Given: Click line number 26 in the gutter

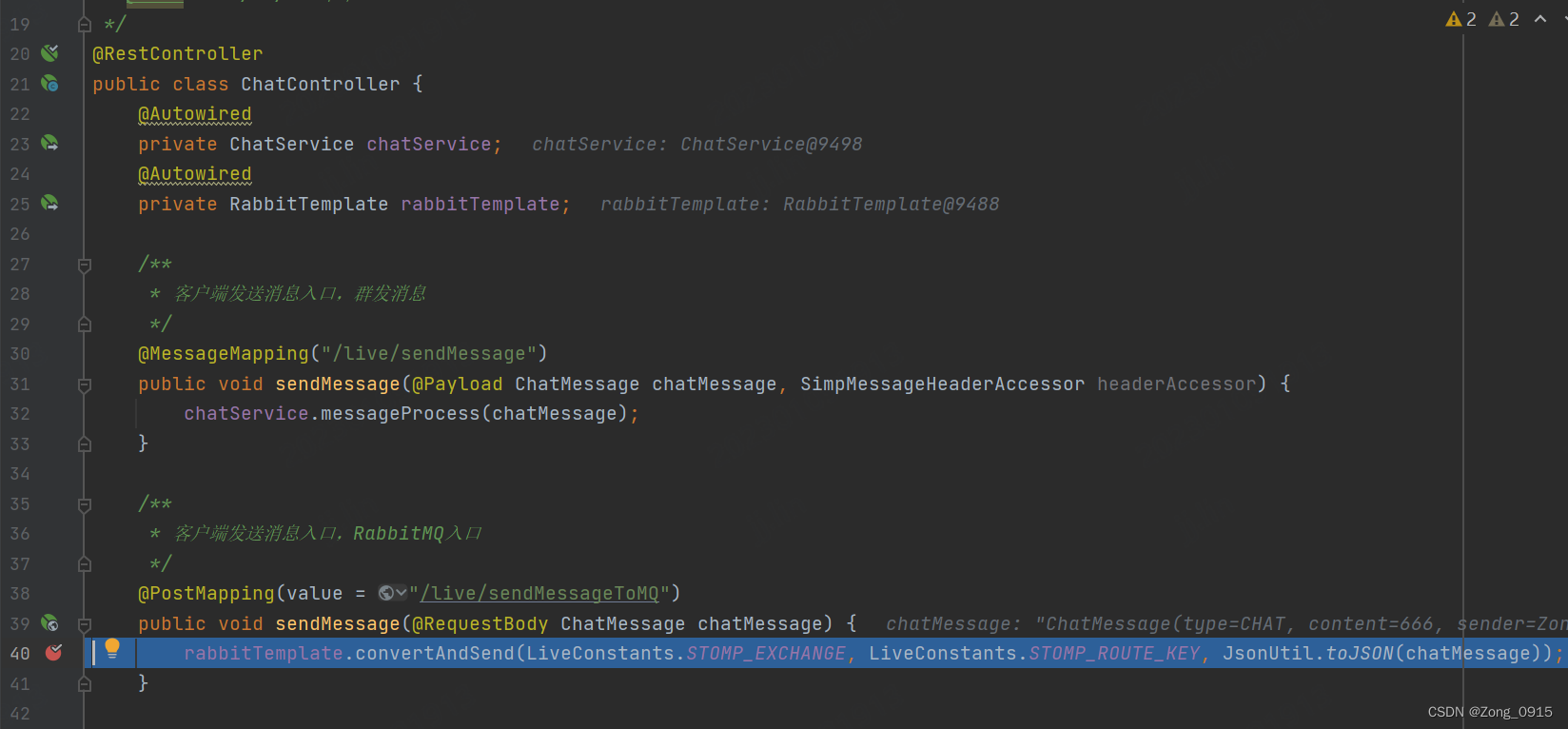Looking at the screenshot, I should pyautogui.click(x=20, y=234).
